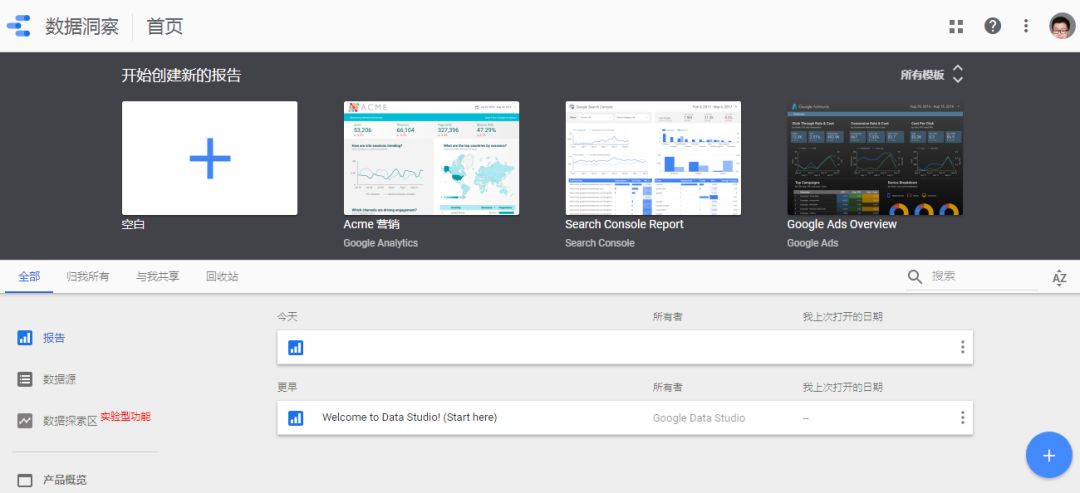Click the user account avatar
This screenshot has height=493, width=1080.
pos(1061,26)
